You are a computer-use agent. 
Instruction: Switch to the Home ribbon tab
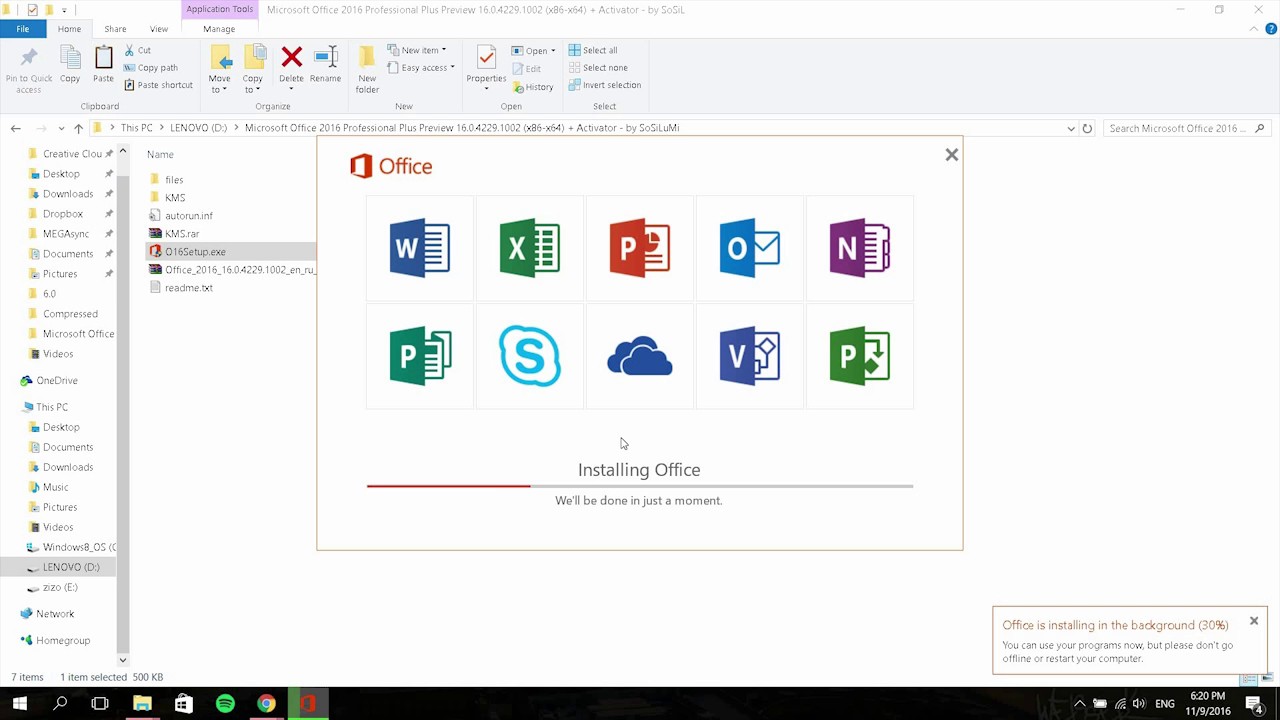69,29
